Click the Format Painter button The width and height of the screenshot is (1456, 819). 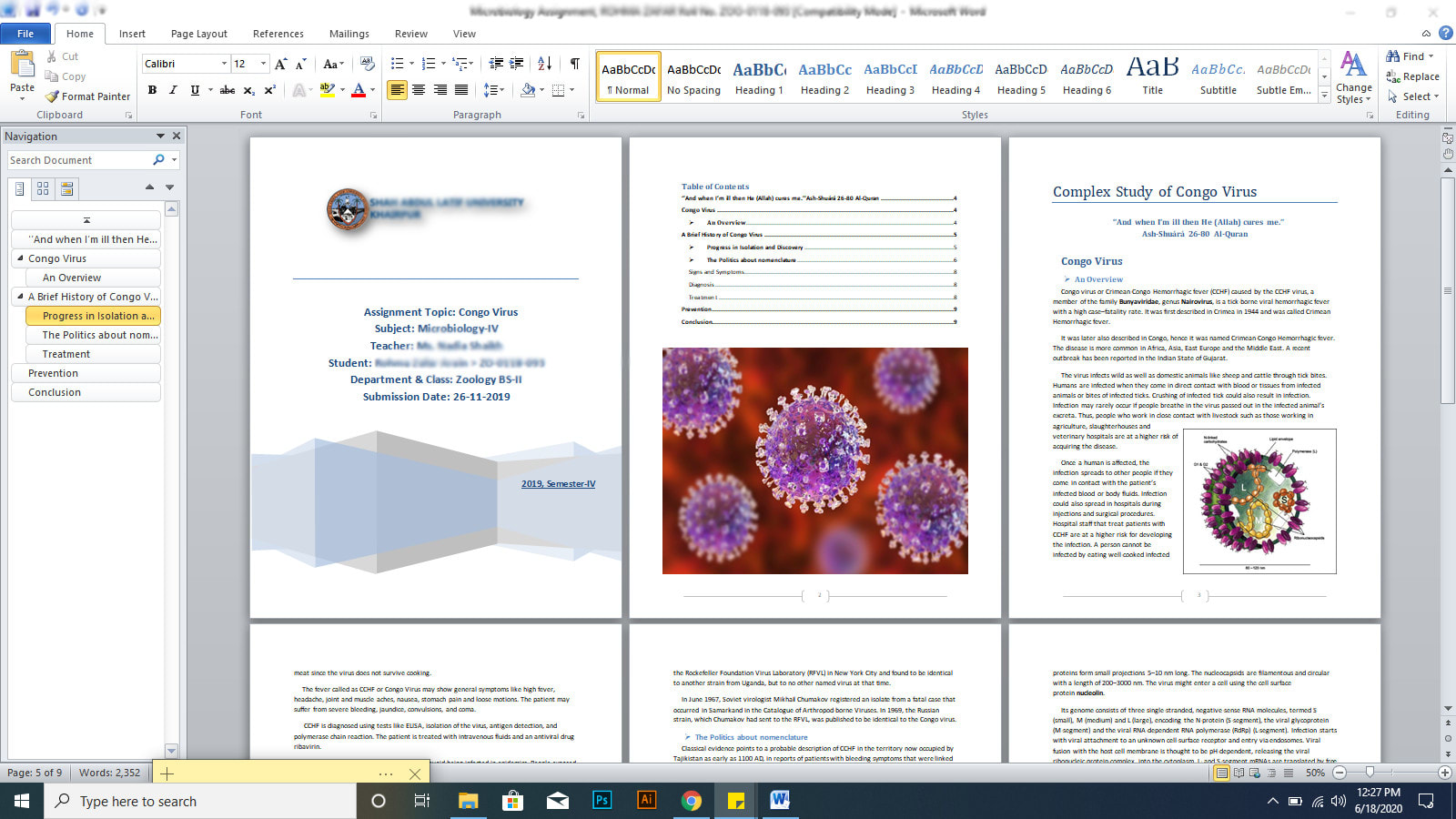(88, 96)
